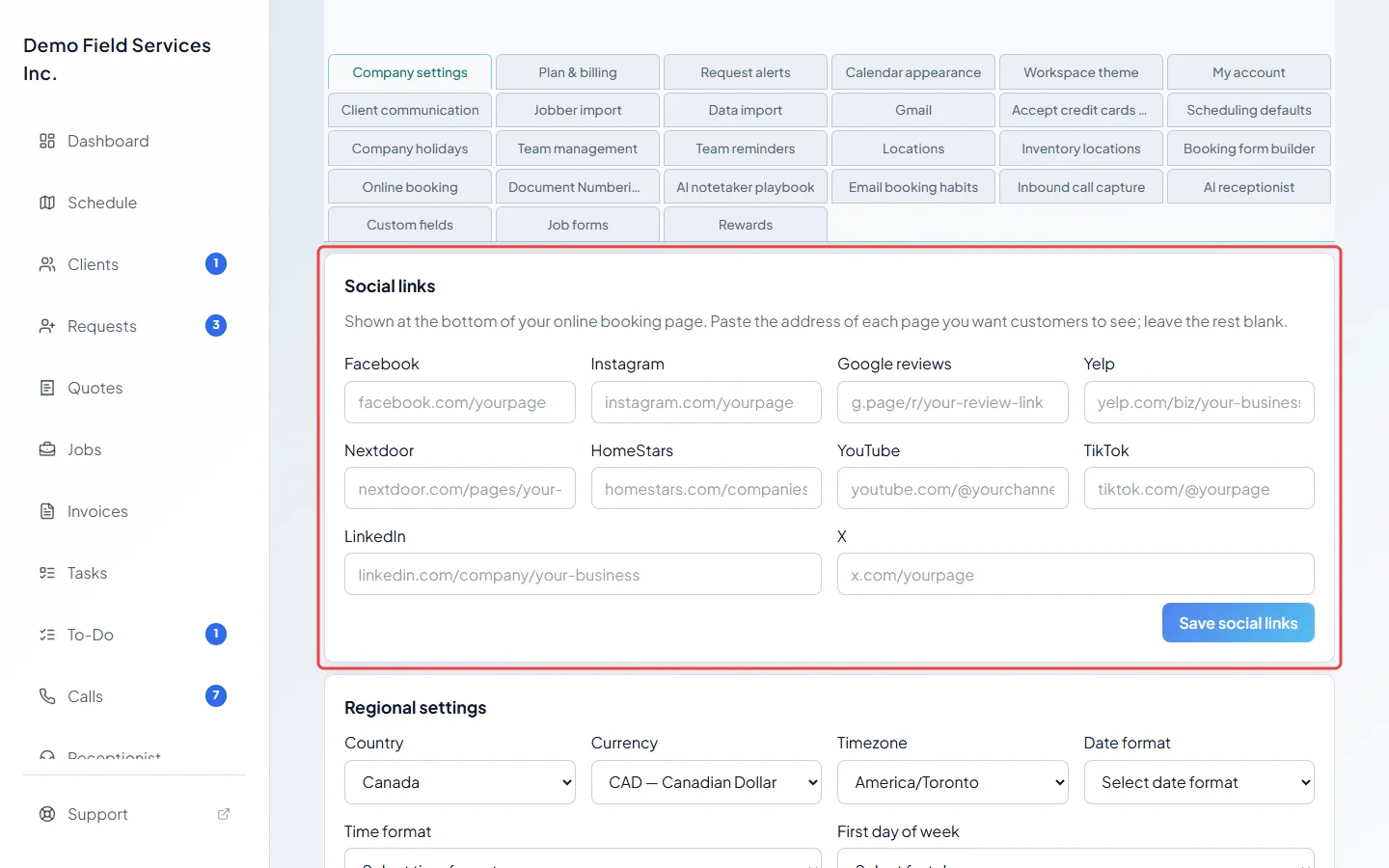Focus the Facebook link field

tap(460, 402)
